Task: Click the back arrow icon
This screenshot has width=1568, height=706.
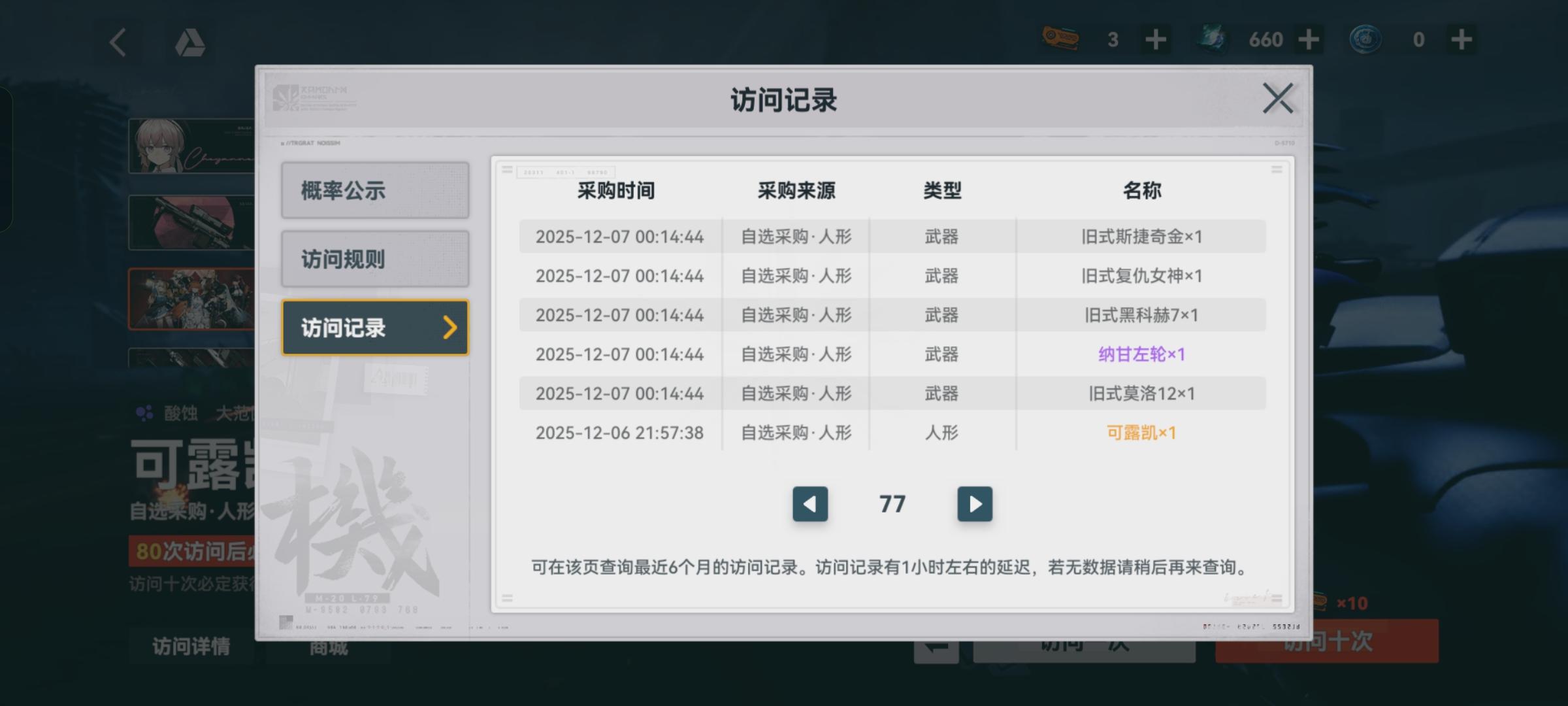Action: tap(118, 42)
